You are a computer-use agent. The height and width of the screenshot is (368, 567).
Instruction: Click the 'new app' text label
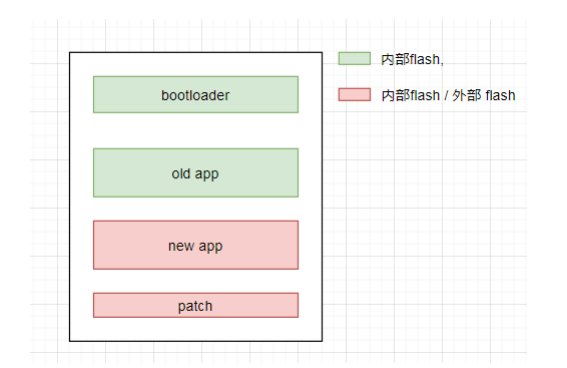[x=195, y=246]
